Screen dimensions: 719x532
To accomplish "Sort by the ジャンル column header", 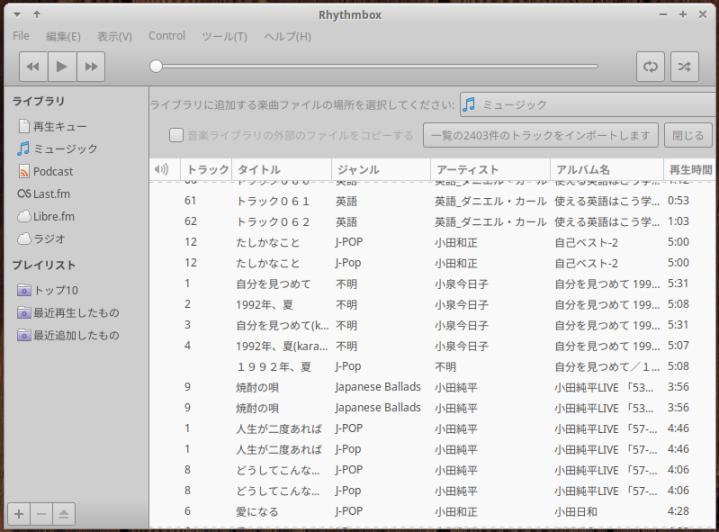I will click(x=381, y=170).
